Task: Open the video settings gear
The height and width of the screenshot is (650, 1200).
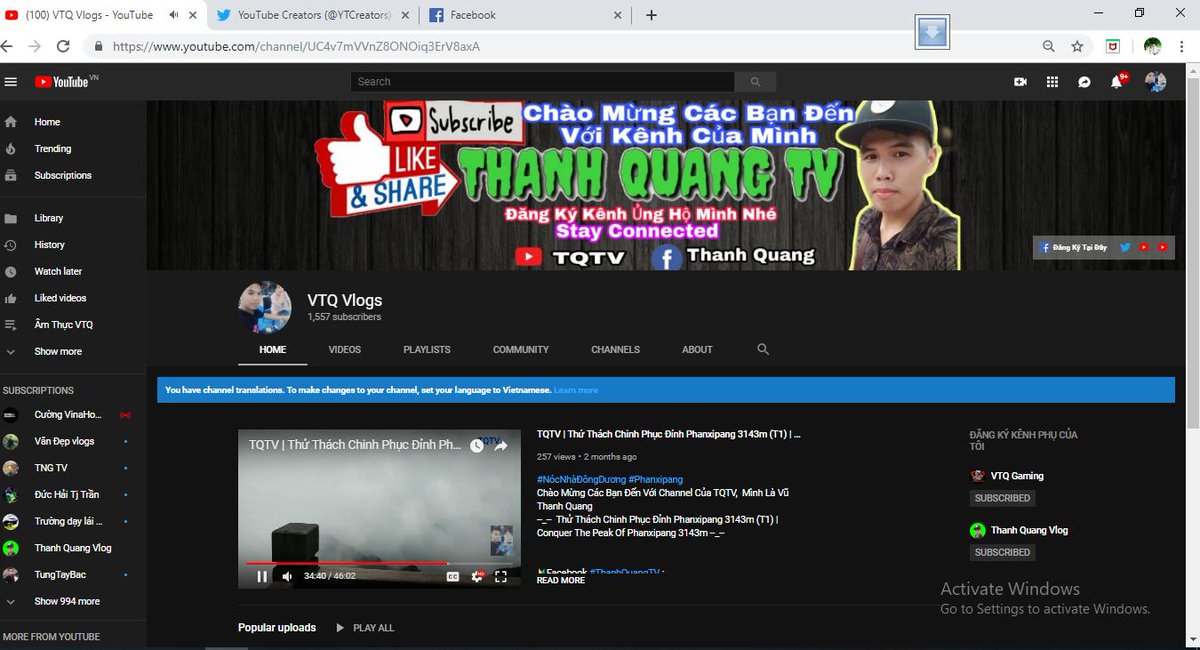Action: click(477, 576)
